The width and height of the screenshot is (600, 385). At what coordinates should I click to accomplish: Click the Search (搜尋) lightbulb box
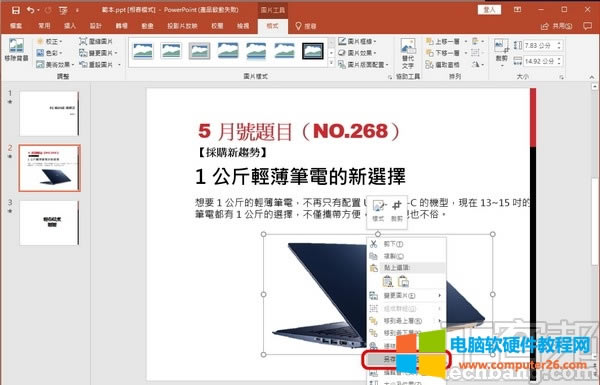306,26
